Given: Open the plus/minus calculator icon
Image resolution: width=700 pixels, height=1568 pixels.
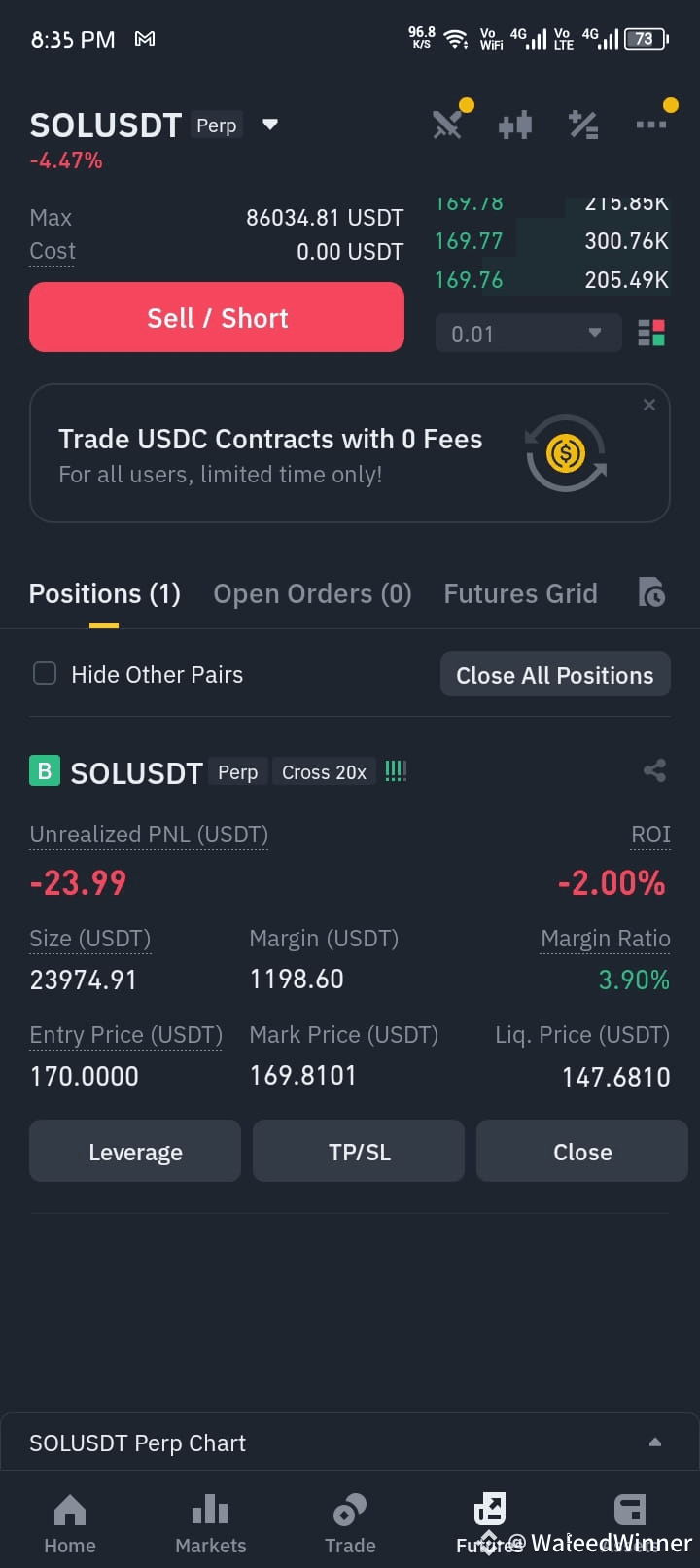Looking at the screenshot, I should pyautogui.click(x=583, y=125).
